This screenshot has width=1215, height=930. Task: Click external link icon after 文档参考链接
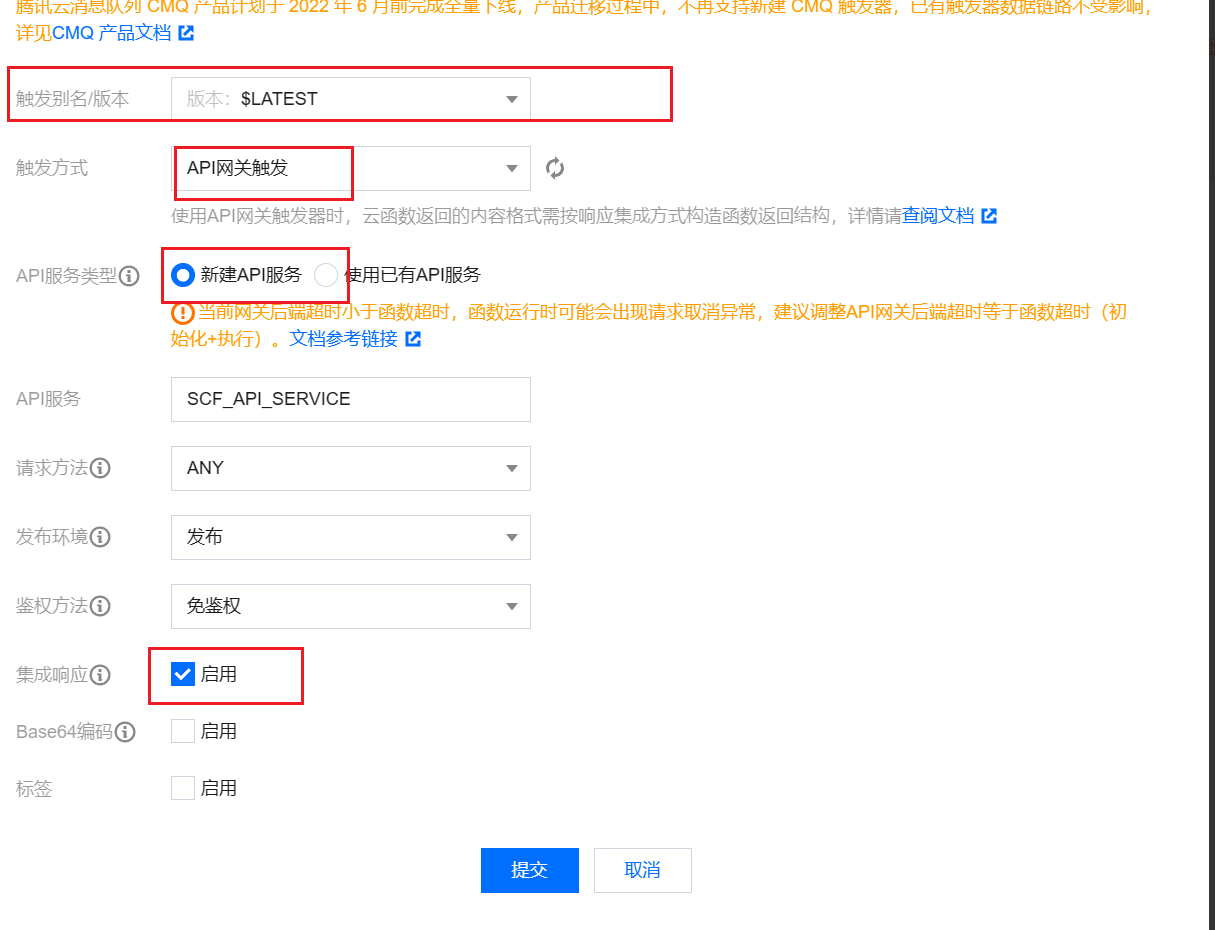tap(413, 339)
